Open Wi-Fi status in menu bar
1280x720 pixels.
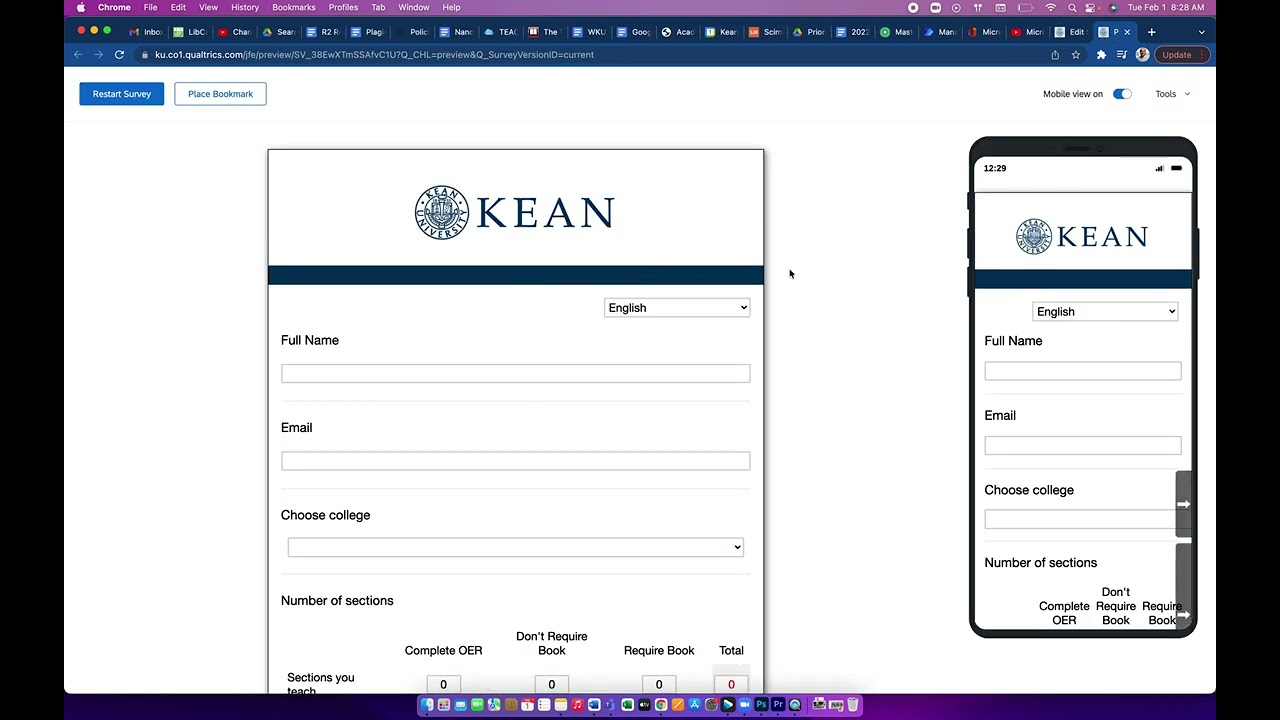pyautogui.click(x=1050, y=7)
